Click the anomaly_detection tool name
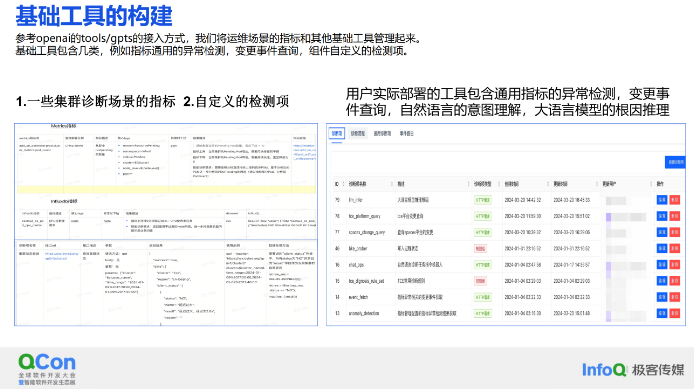The image size is (694, 389). [x=364, y=313]
